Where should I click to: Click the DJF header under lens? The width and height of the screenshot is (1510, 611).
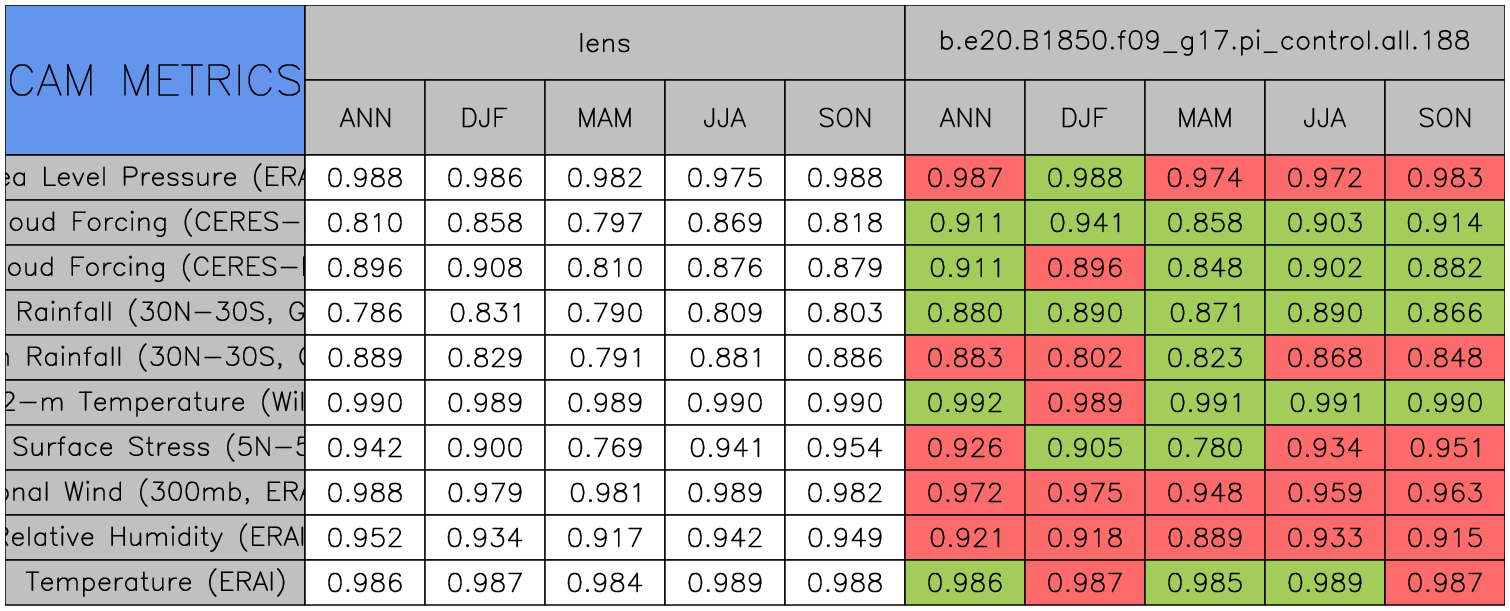tap(484, 118)
